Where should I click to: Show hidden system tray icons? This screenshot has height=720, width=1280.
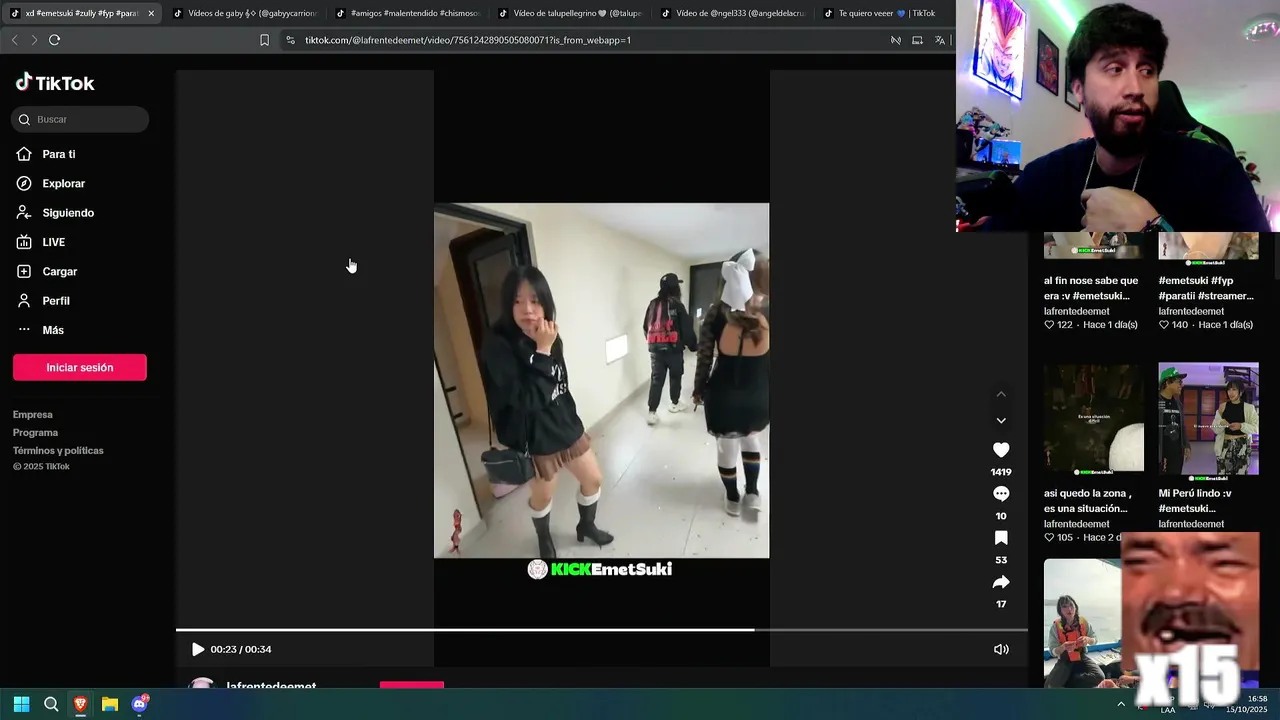coord(1121,704)
